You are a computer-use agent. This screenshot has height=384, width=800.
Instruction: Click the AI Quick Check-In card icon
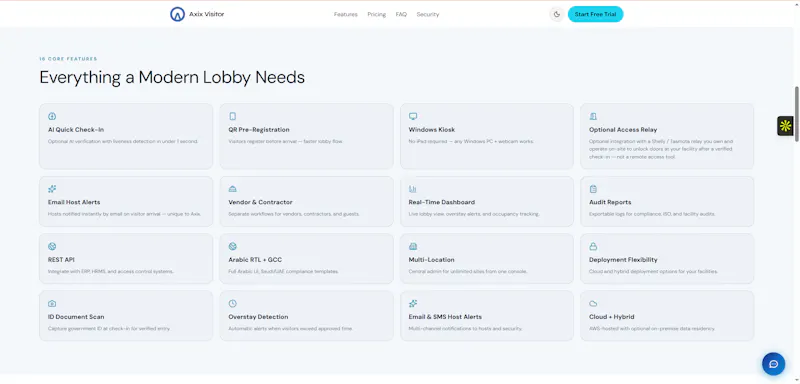pyautogui.click(x=52, y=116)
